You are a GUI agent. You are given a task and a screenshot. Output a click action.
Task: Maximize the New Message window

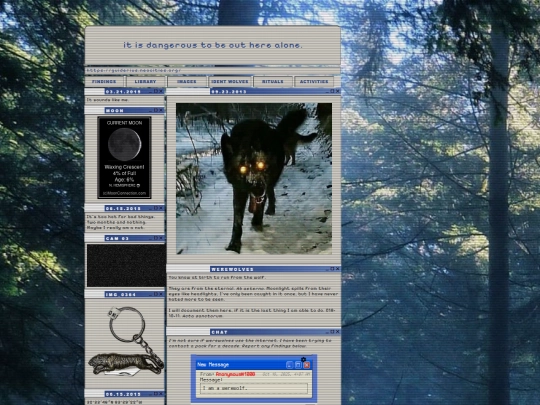298,365
